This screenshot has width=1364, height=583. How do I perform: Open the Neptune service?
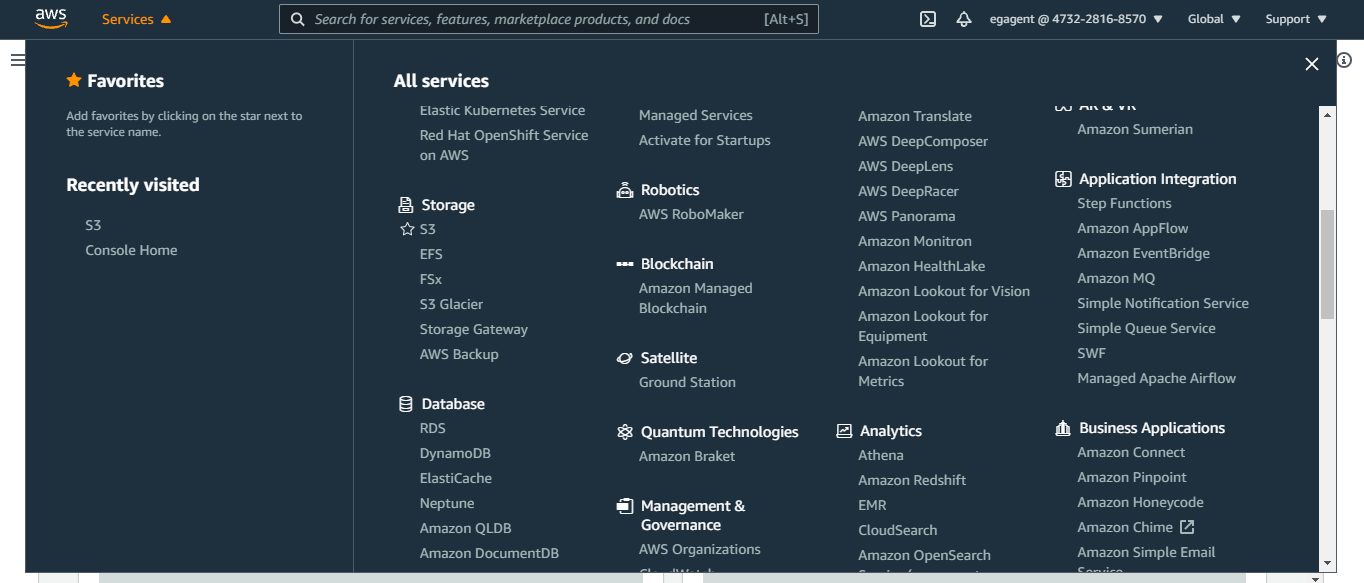447,503
